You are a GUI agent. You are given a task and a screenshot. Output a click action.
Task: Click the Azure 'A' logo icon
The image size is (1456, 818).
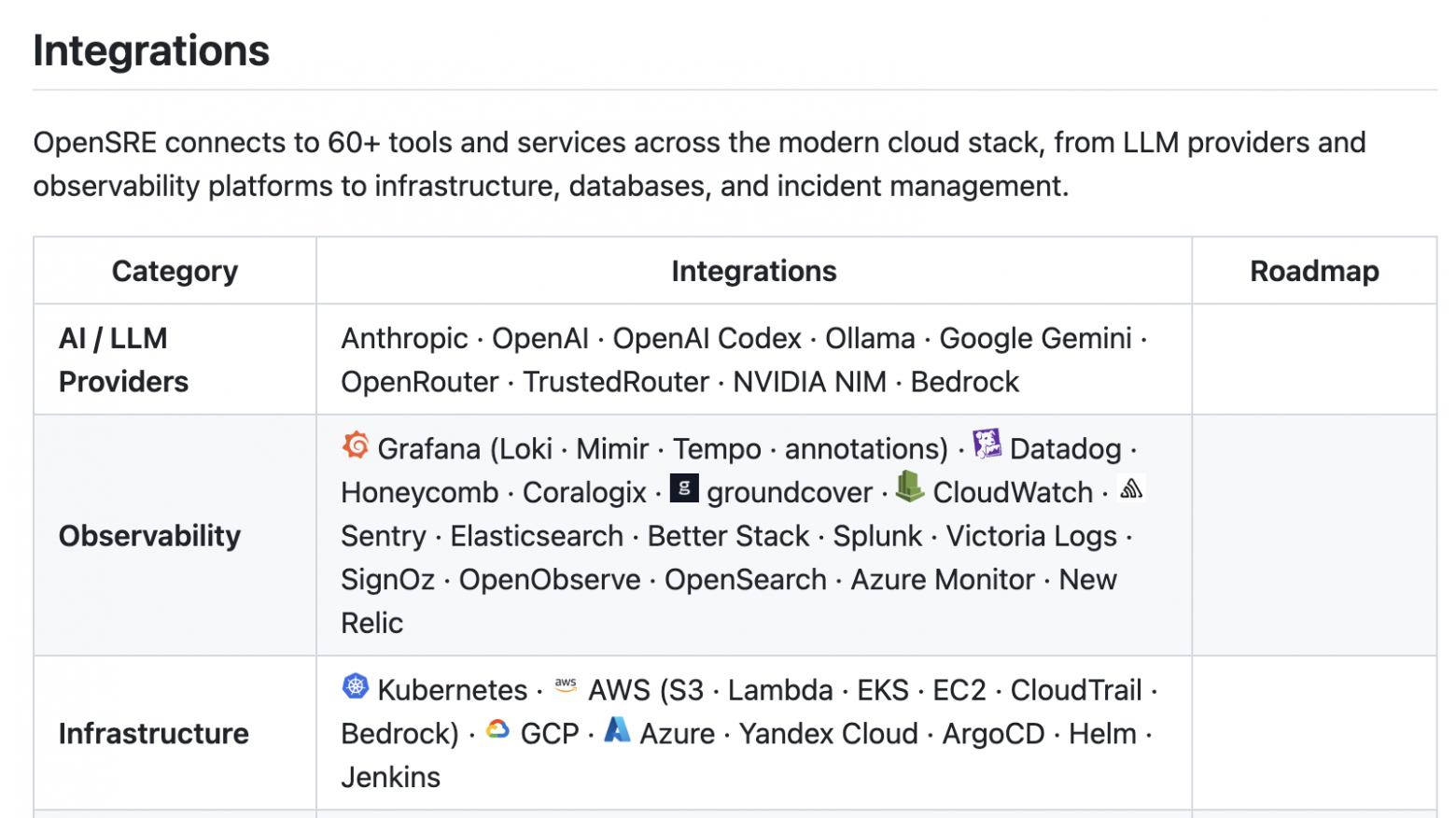(617, 729)
